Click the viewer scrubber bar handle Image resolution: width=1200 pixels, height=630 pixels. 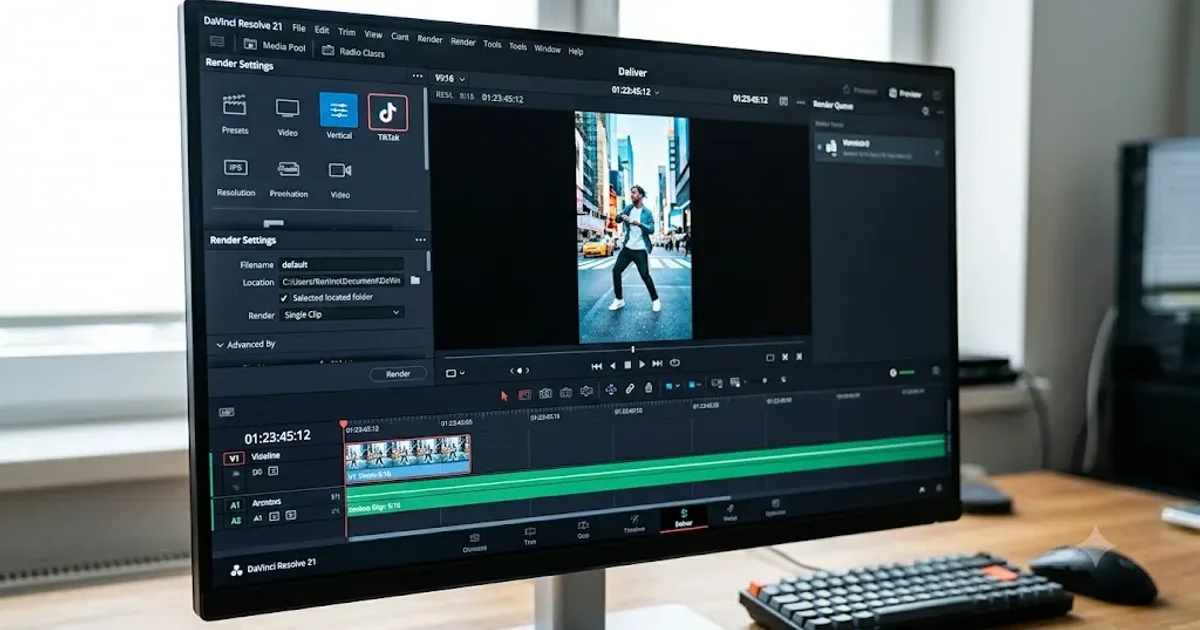coord(632,349)
